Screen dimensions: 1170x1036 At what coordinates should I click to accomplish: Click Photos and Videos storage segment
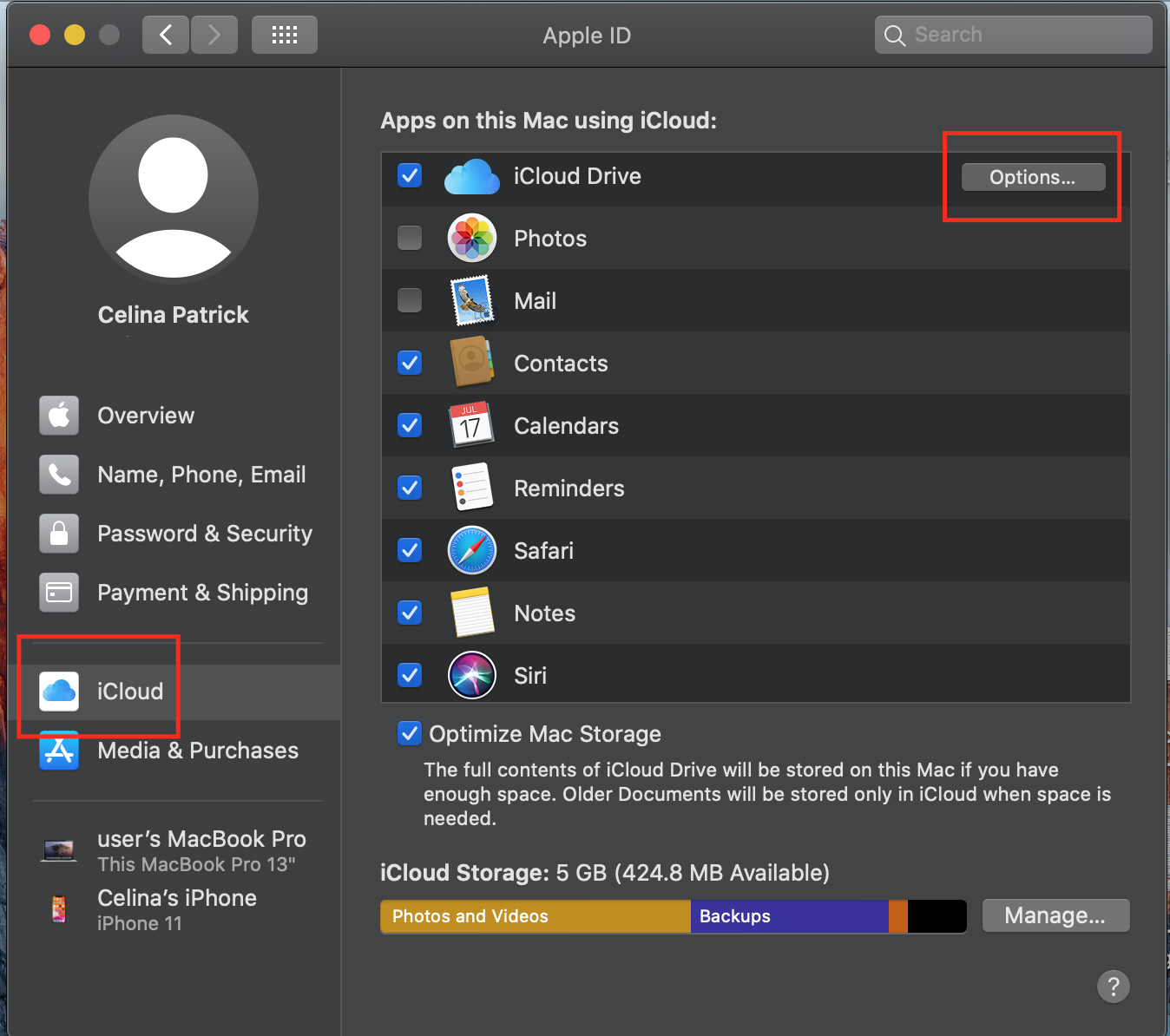coord(536,916)
